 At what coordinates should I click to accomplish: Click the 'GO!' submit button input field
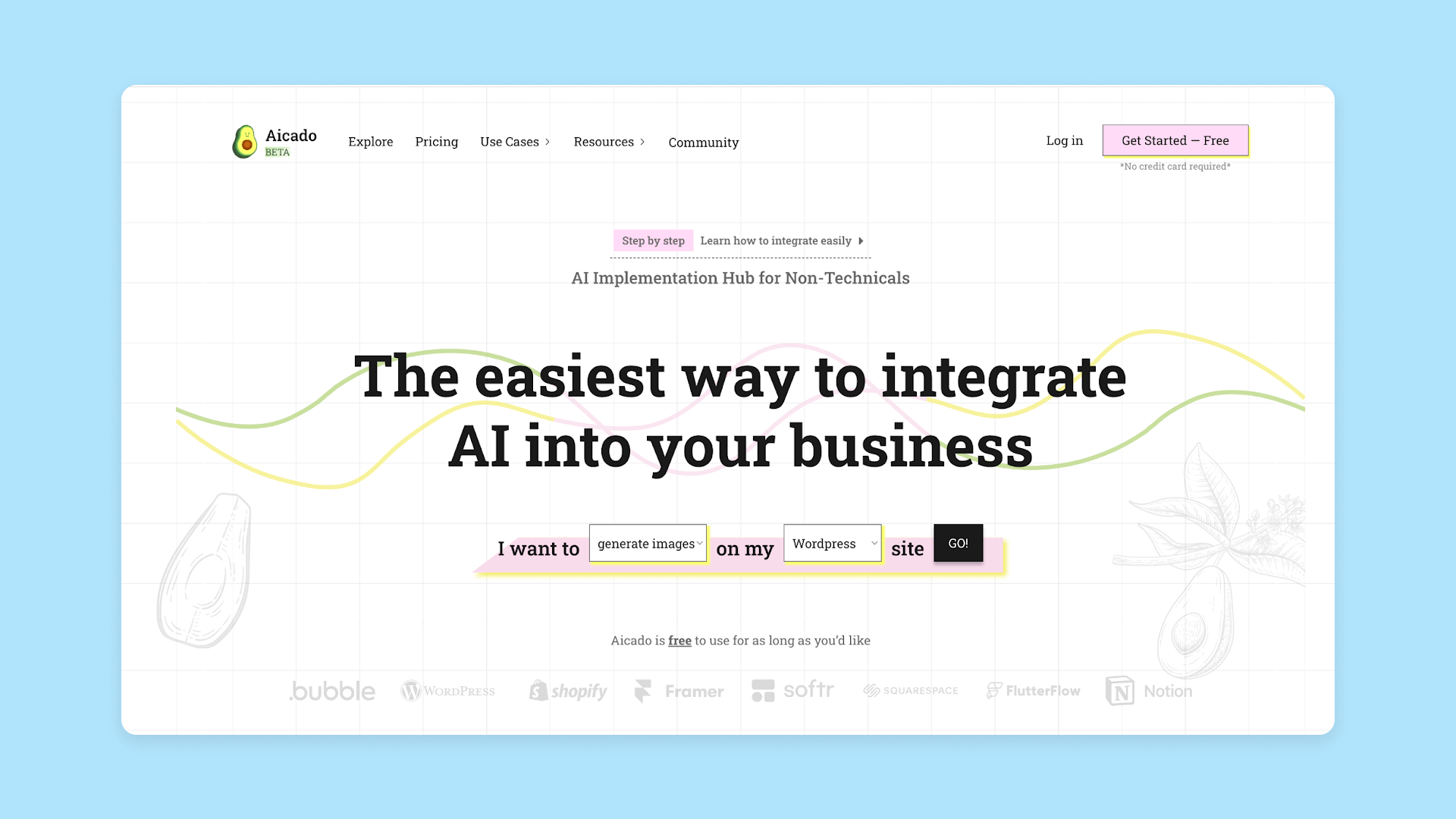point(958,542)
